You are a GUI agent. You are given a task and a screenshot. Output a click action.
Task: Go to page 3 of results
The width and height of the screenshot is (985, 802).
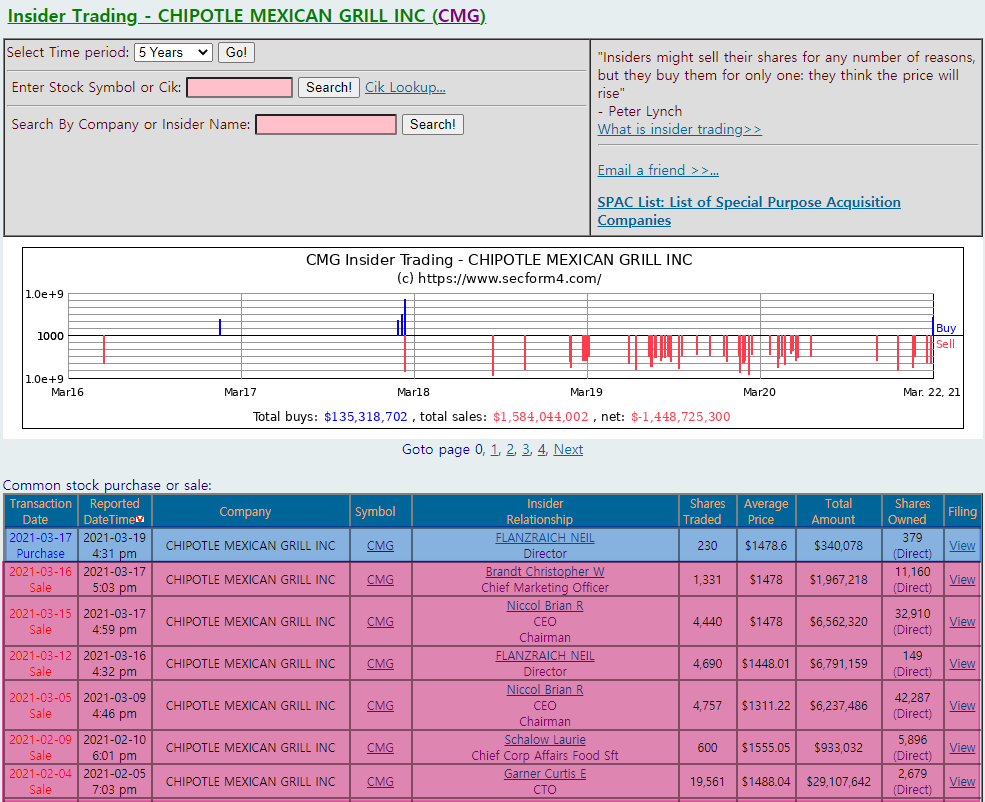526,450
